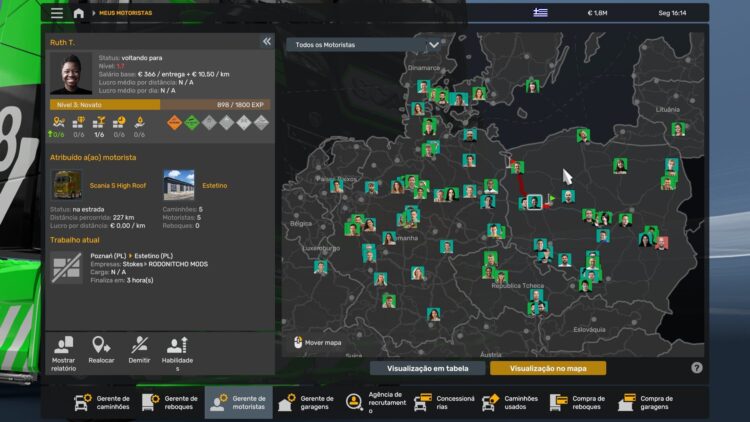The height and width of the screenshot is (422, 750).
Task: Open the Todos os Motoristas dropdown
Action: point(364,45)
